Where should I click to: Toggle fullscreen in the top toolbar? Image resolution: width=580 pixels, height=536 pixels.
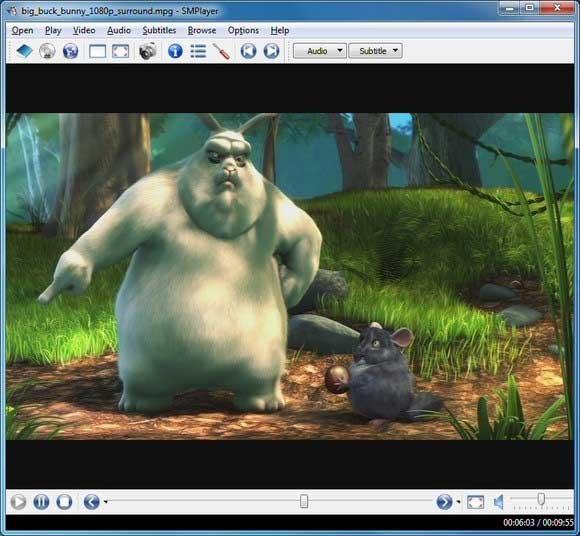pyautogui.click(x=121, y=51)
